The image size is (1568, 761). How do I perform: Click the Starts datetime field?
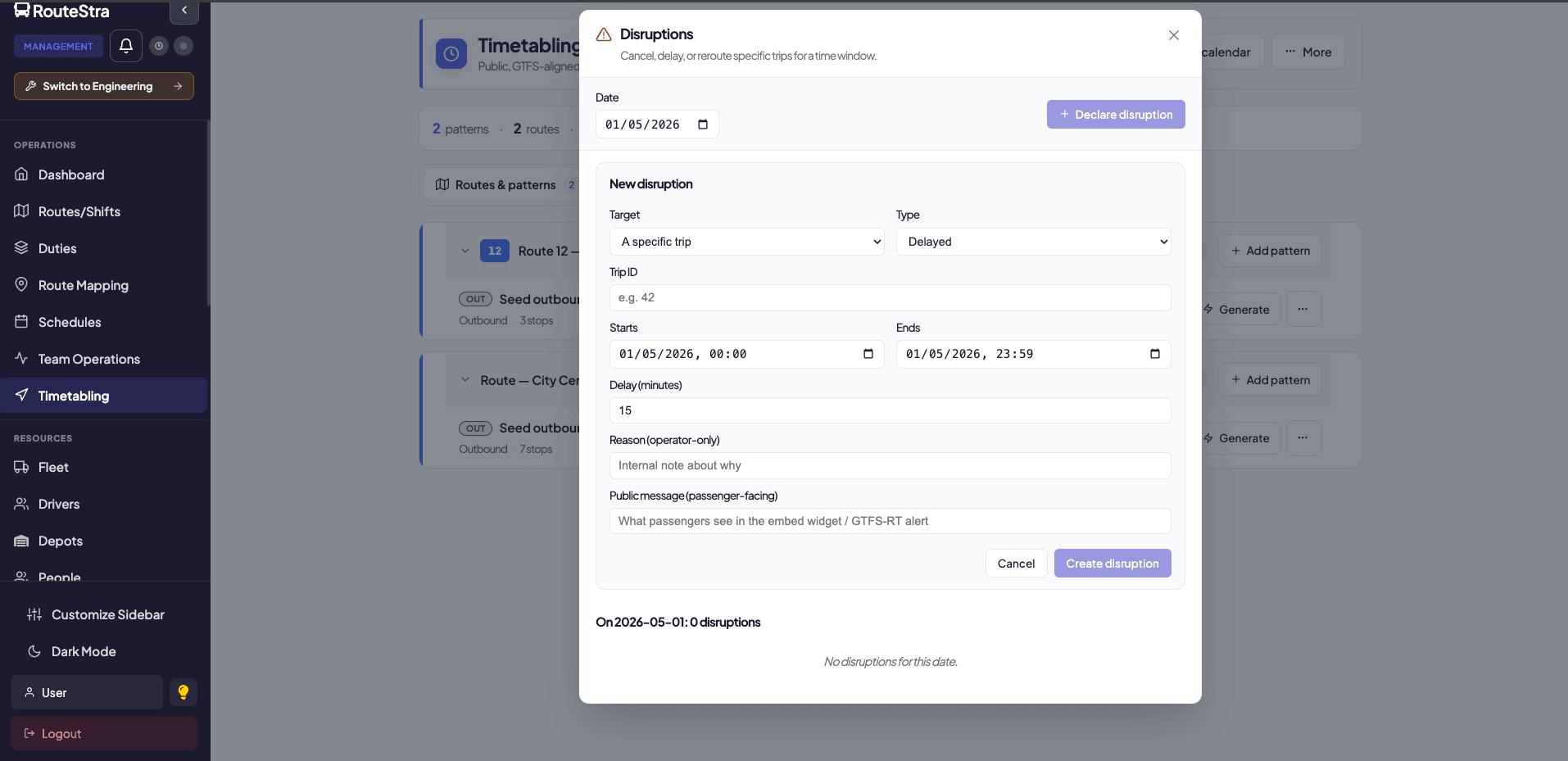point(747,354)
